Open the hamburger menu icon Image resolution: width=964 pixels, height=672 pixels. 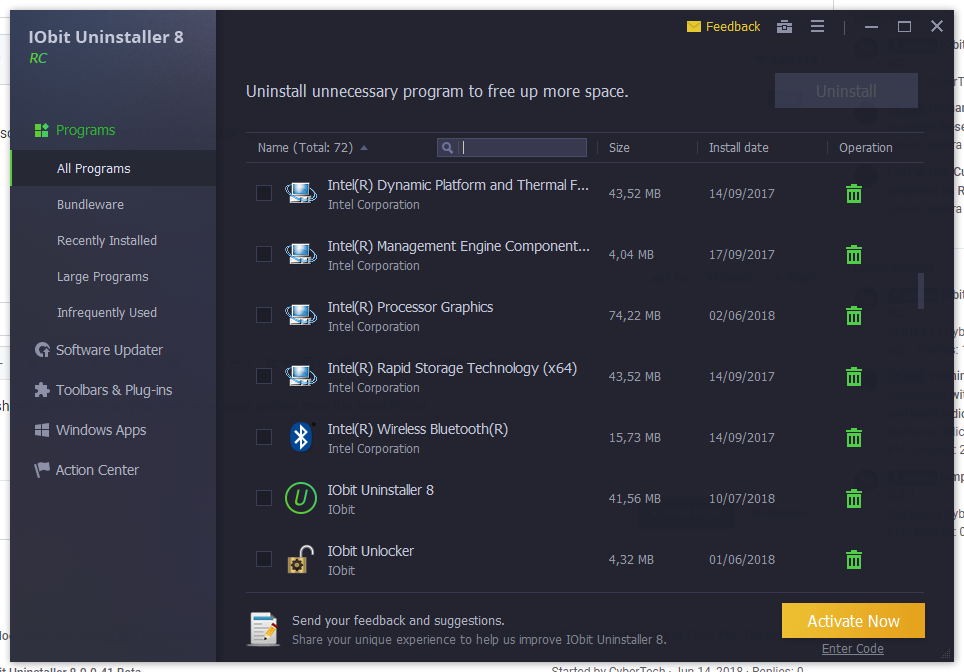(x=817, y=27)
